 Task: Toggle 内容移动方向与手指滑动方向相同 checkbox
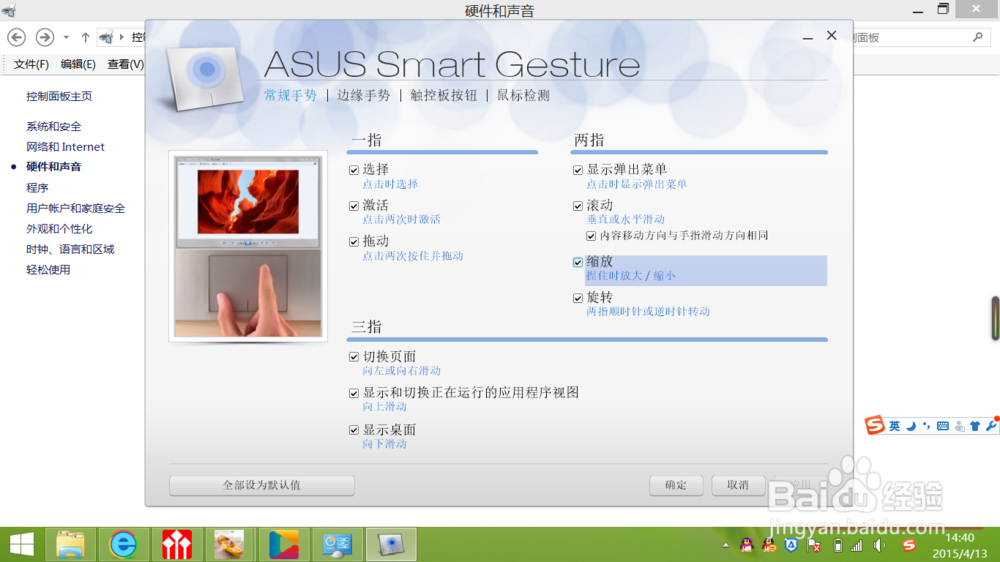[x=591, y=236]
